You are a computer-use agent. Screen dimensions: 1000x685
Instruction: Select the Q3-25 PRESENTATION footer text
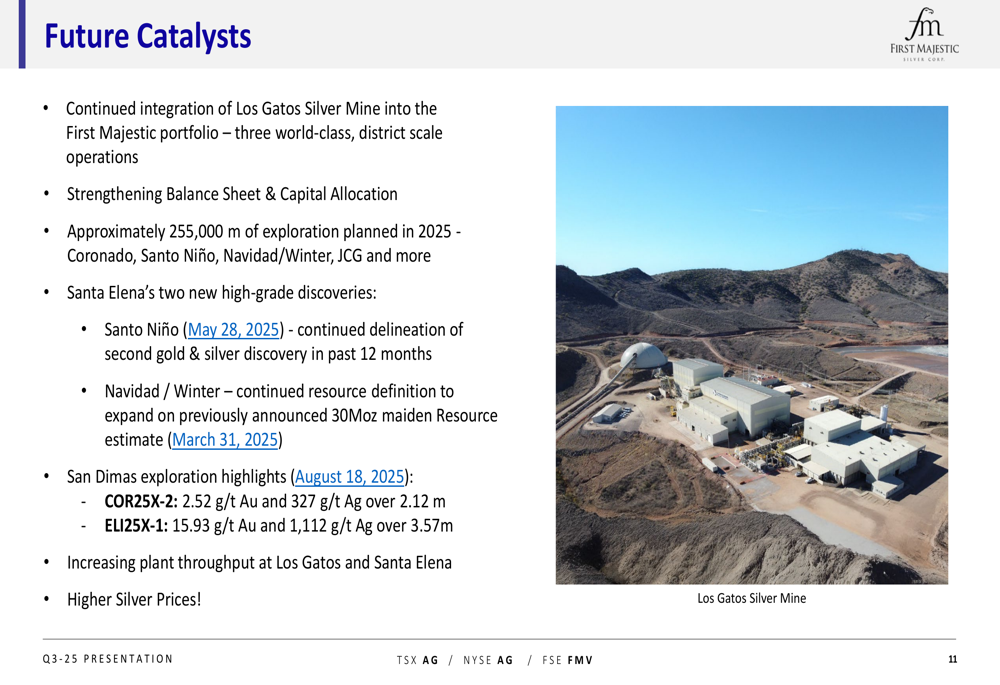108,659
